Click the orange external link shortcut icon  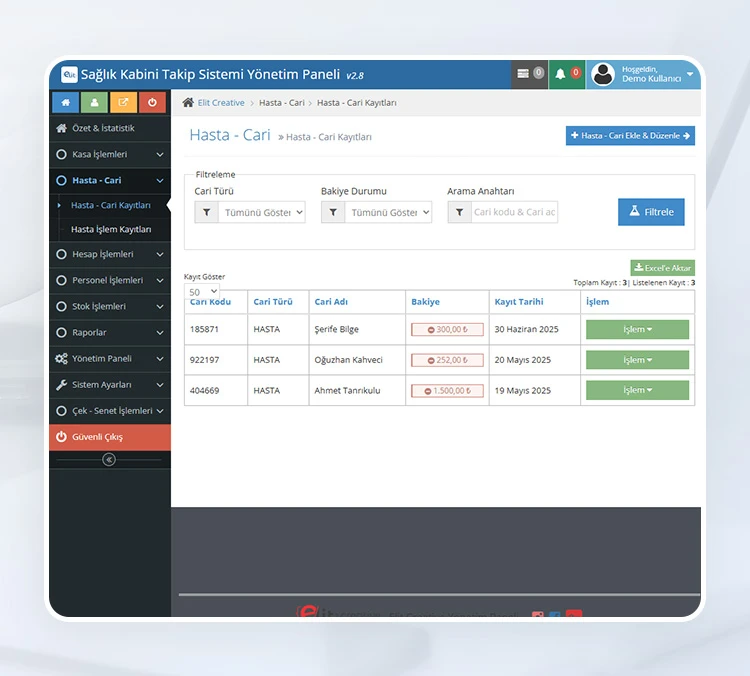click(x=123, y=102)
